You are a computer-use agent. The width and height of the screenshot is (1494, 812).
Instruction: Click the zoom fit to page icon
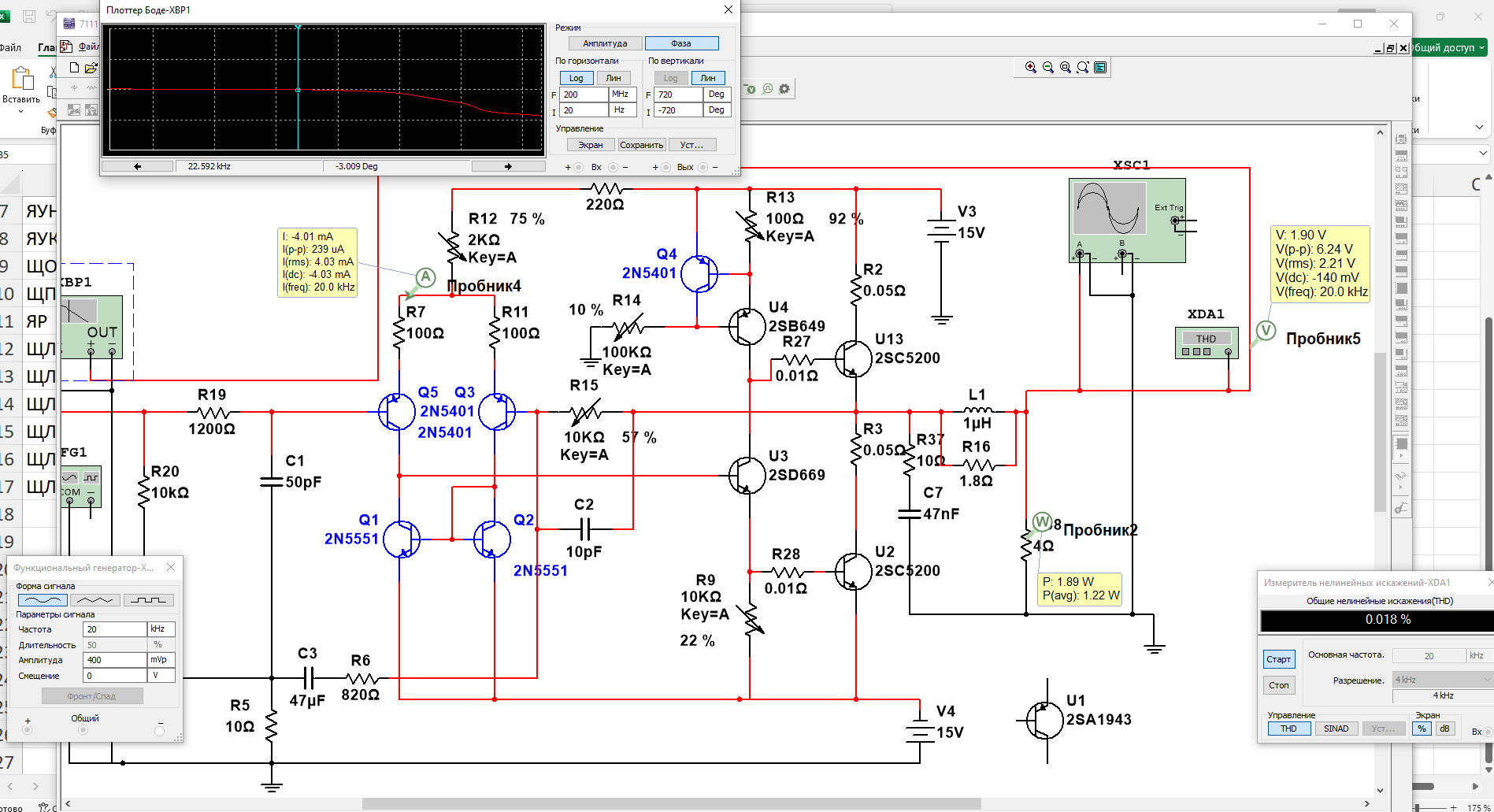click(x=1083, y=68)
